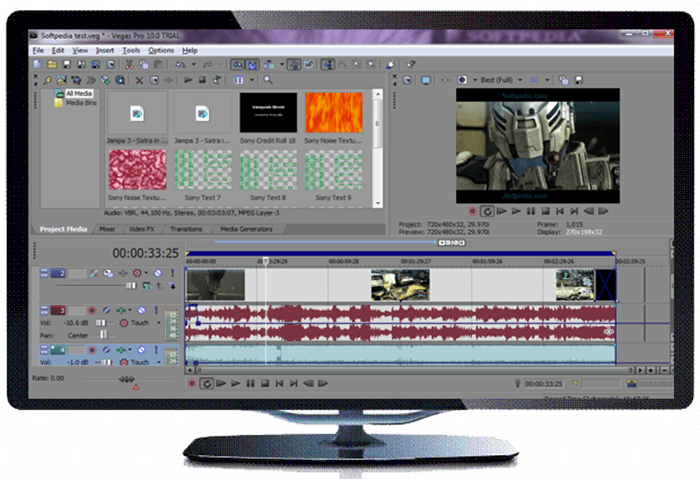Invert phase on audio track 3

pyautogui.click(x=106, y=310)
